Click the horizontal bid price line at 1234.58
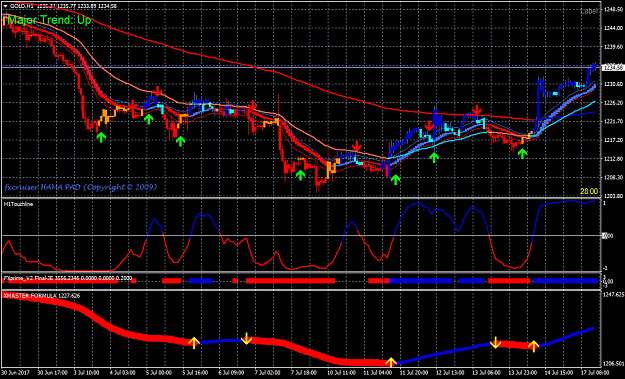The height and width of the screenshot is (379, 625). pyautogui.click(x=301, y=67)
